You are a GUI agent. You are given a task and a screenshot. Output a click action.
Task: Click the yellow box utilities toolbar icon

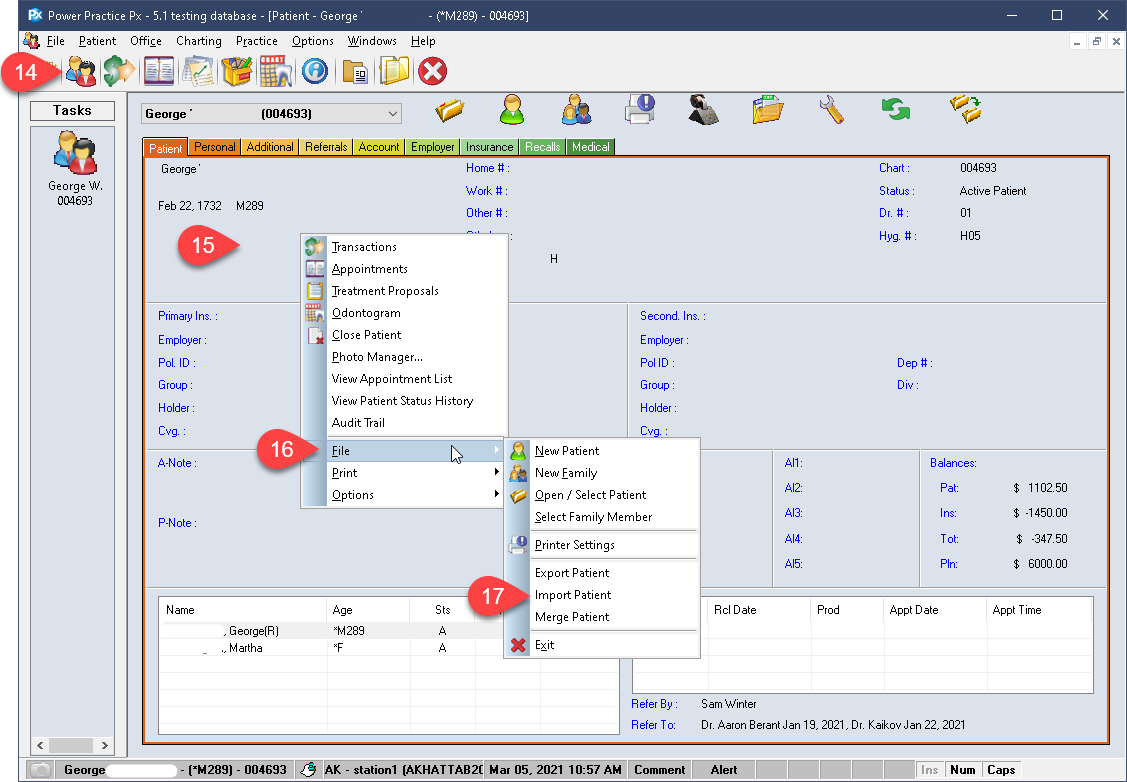236,71
